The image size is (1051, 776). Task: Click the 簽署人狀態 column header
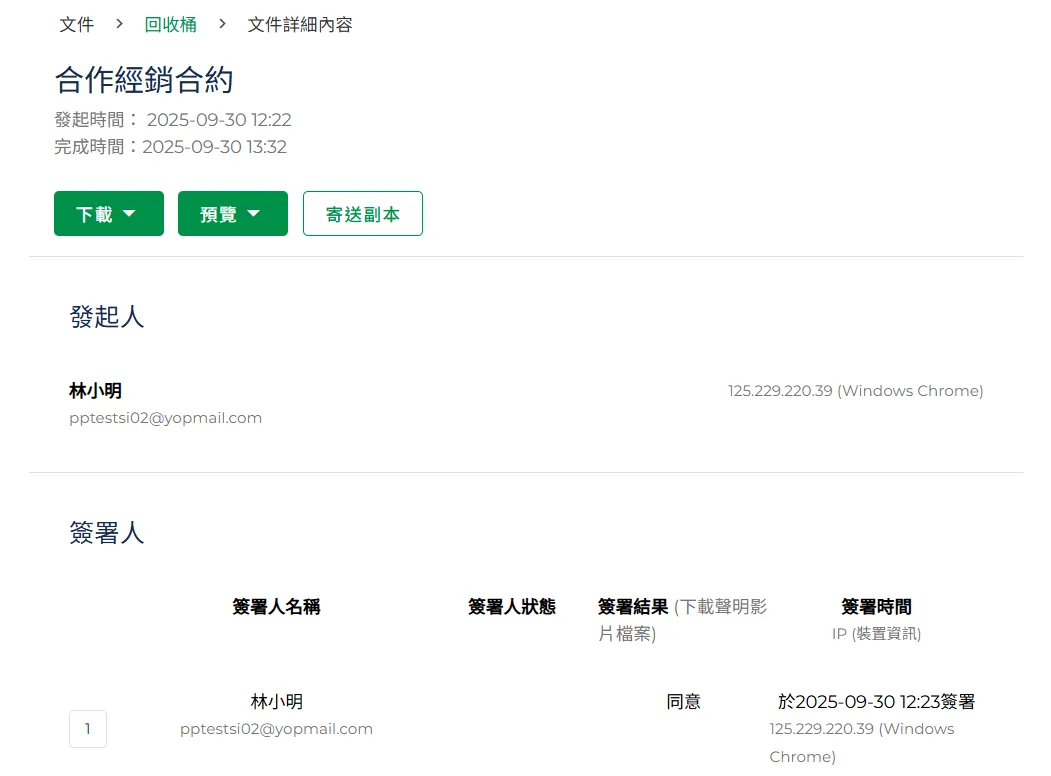click(x=512, y=607)
